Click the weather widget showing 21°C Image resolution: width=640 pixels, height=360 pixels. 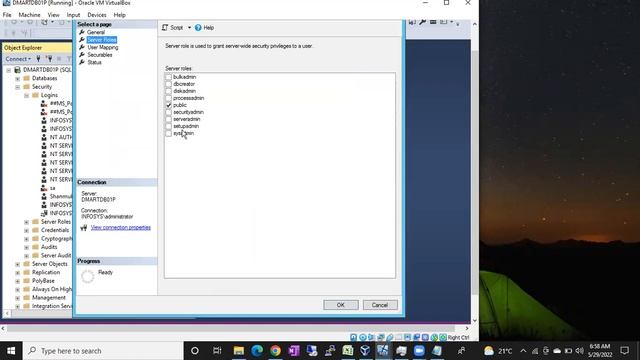[498, 351]
